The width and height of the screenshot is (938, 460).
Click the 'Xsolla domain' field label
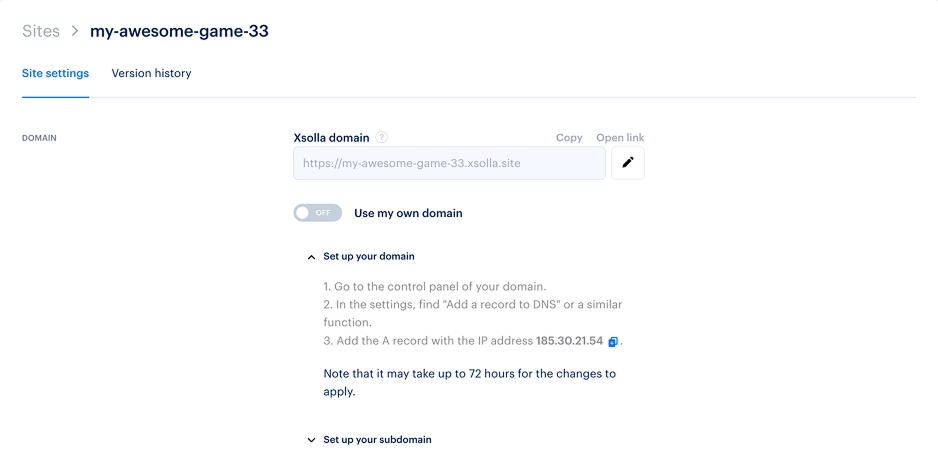(x=331, y=138)
